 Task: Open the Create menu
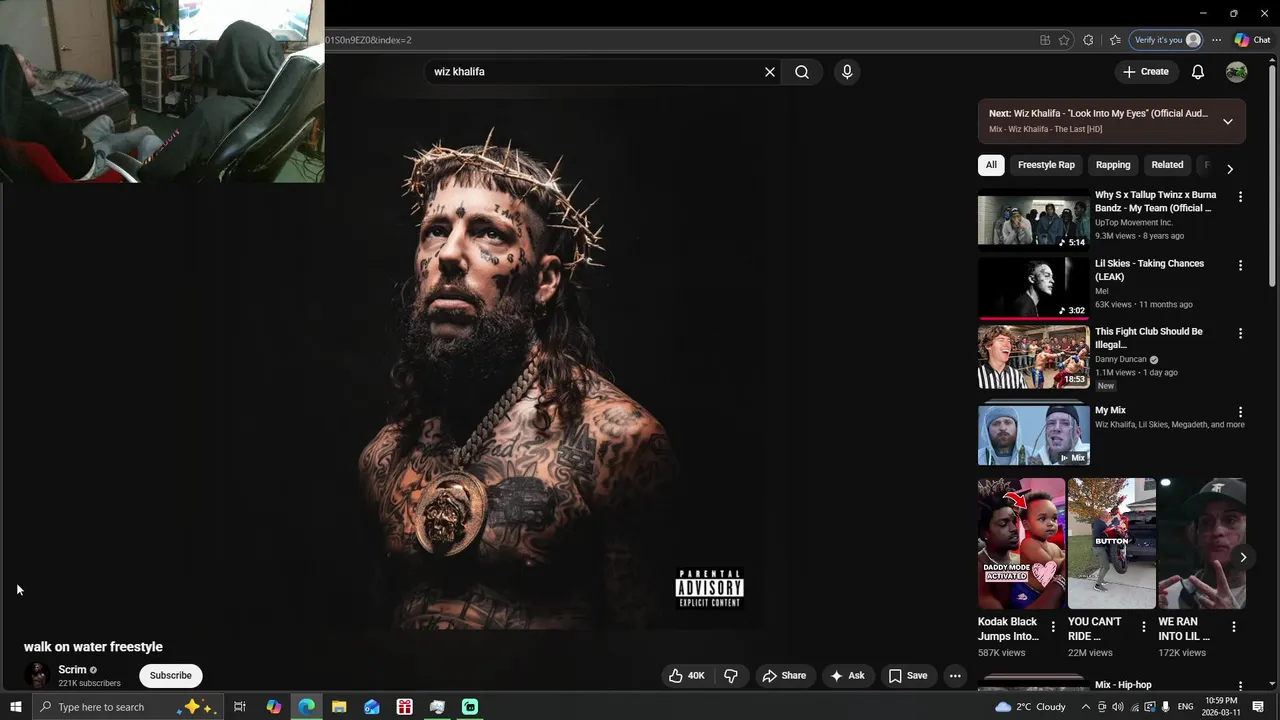[x=1146, y=72]
